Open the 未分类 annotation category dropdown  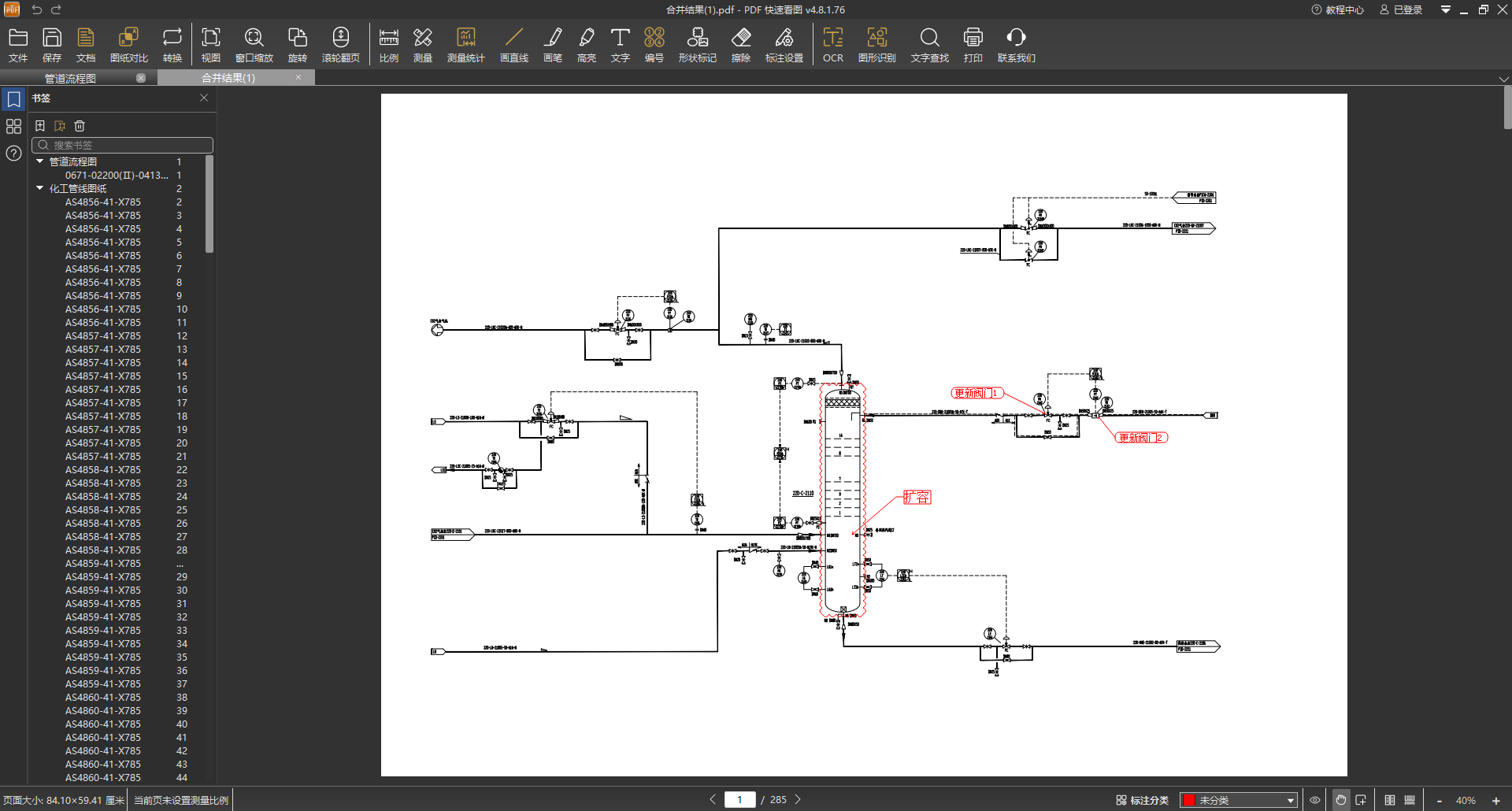(1239, 800)
